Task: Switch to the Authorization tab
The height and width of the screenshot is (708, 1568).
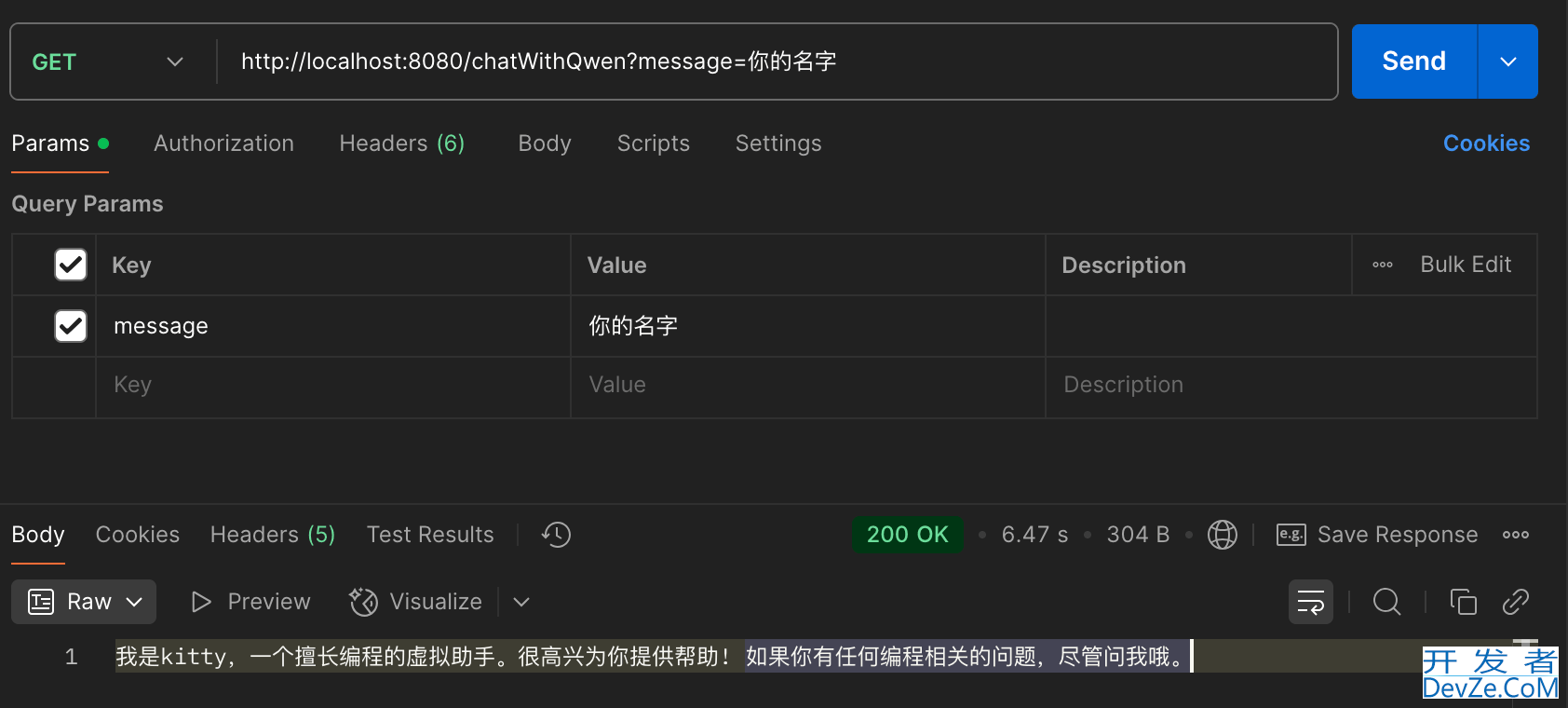Action: pyautogui.click(x=223, y=143)
